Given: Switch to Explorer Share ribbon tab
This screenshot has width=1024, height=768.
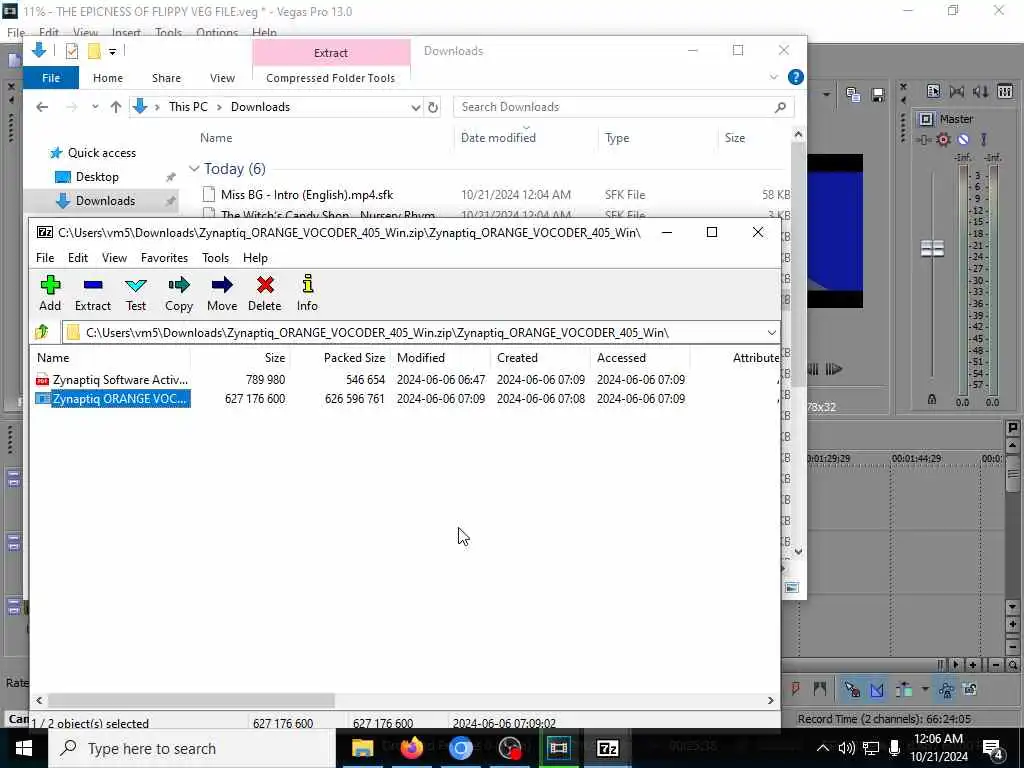Looking at the screenshot, I should [x=167, y=78].
